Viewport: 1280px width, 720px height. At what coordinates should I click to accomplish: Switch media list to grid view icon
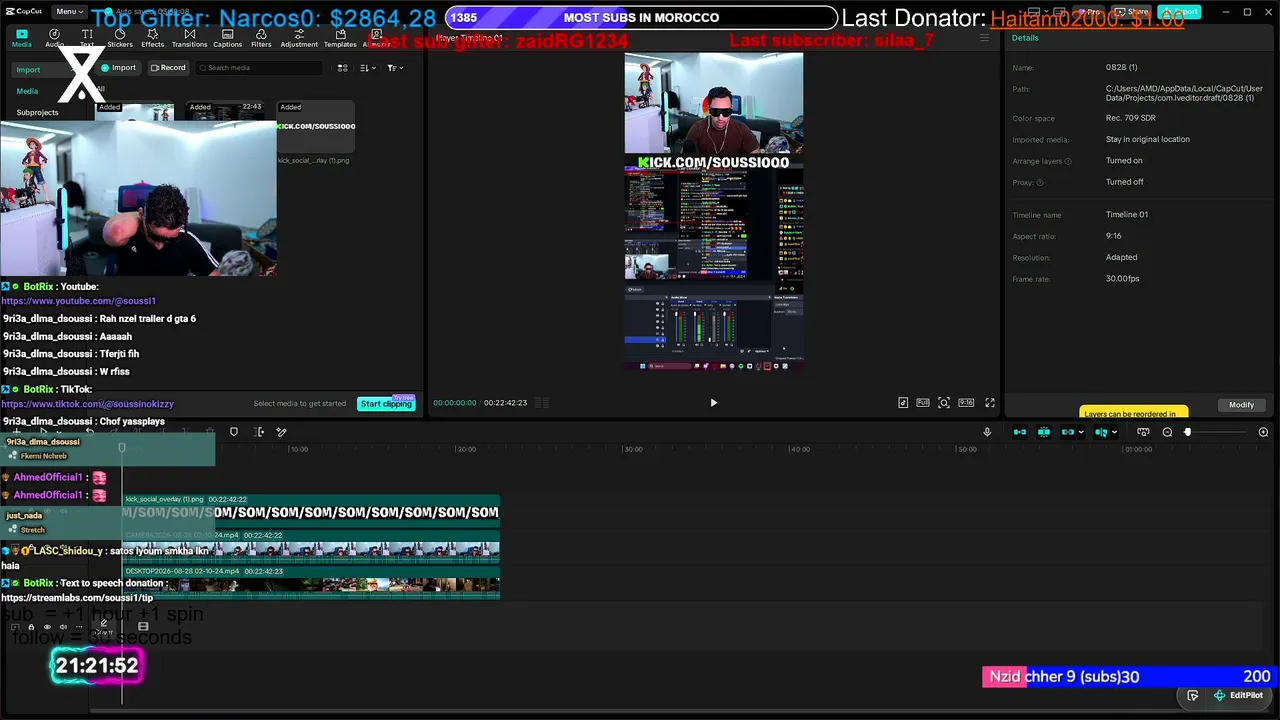pyautogui.click(x=343, y=68)
